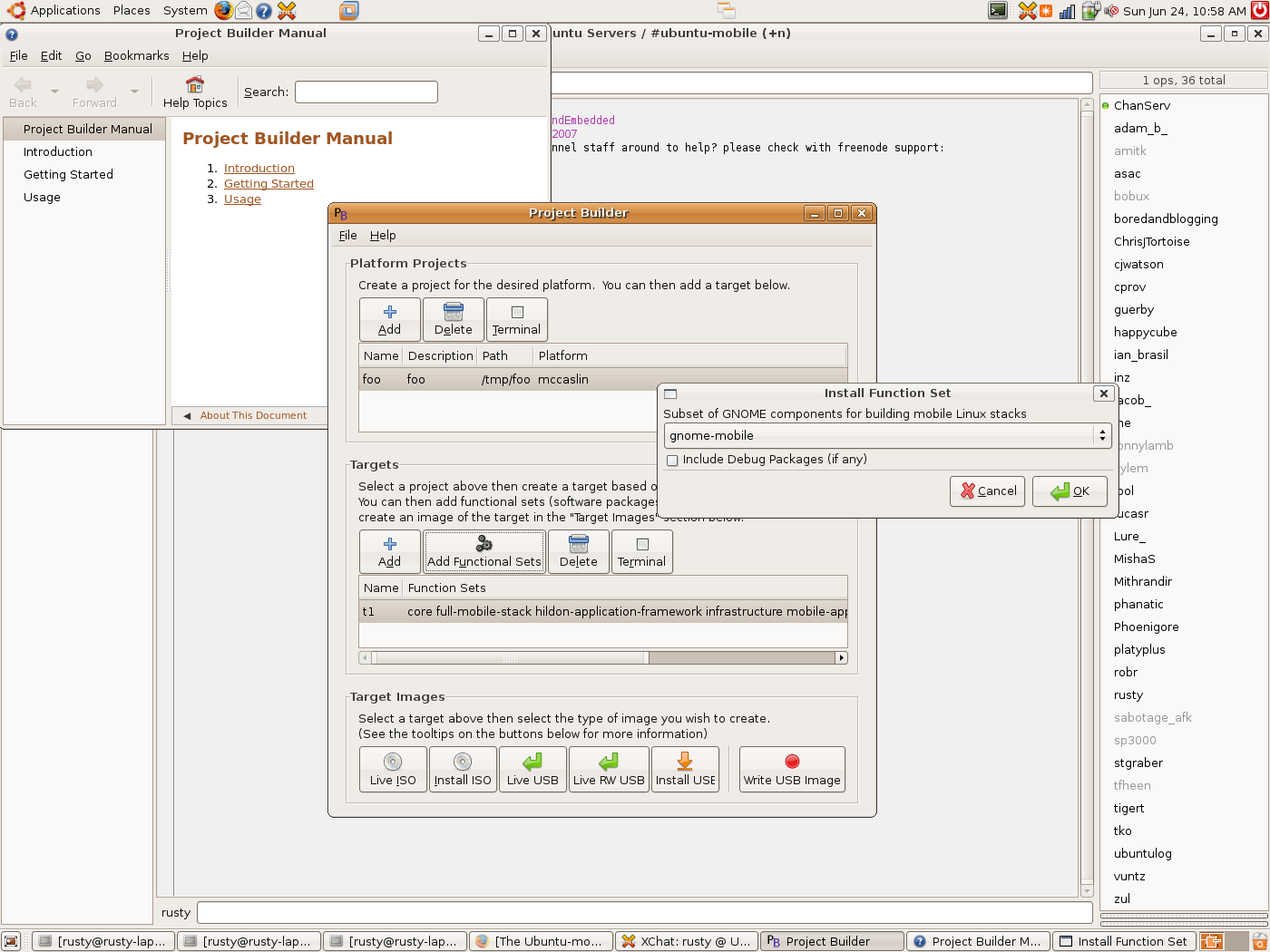
Task: Click volume icon in system tray
Action: pos(1111,11)
